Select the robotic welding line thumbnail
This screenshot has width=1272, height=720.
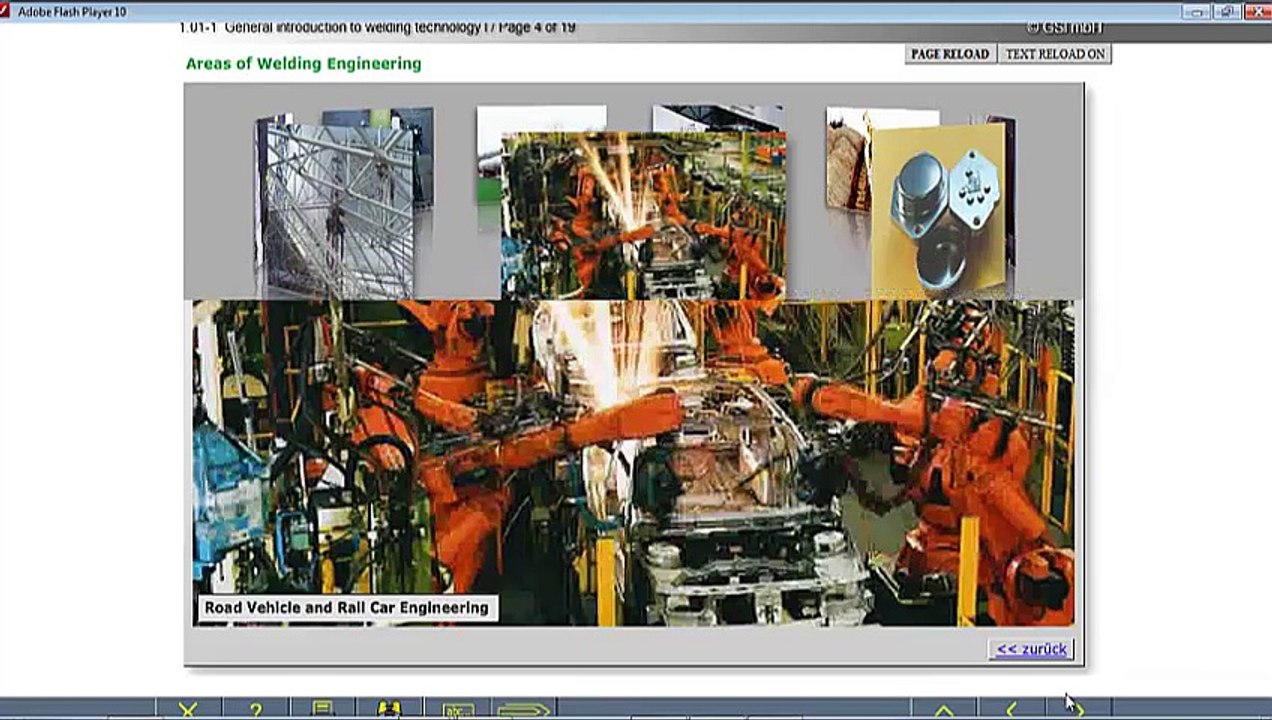pyautogui.click(x=643, y=215)
